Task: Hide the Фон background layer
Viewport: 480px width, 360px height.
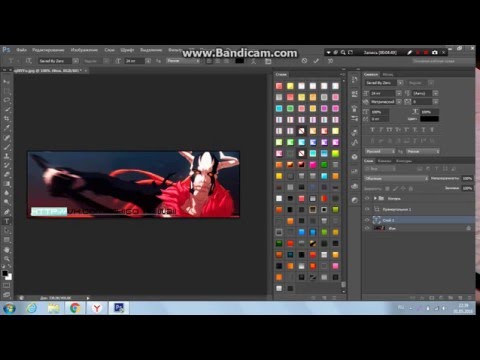Action: pyautogui.click(x=367, y=228)
